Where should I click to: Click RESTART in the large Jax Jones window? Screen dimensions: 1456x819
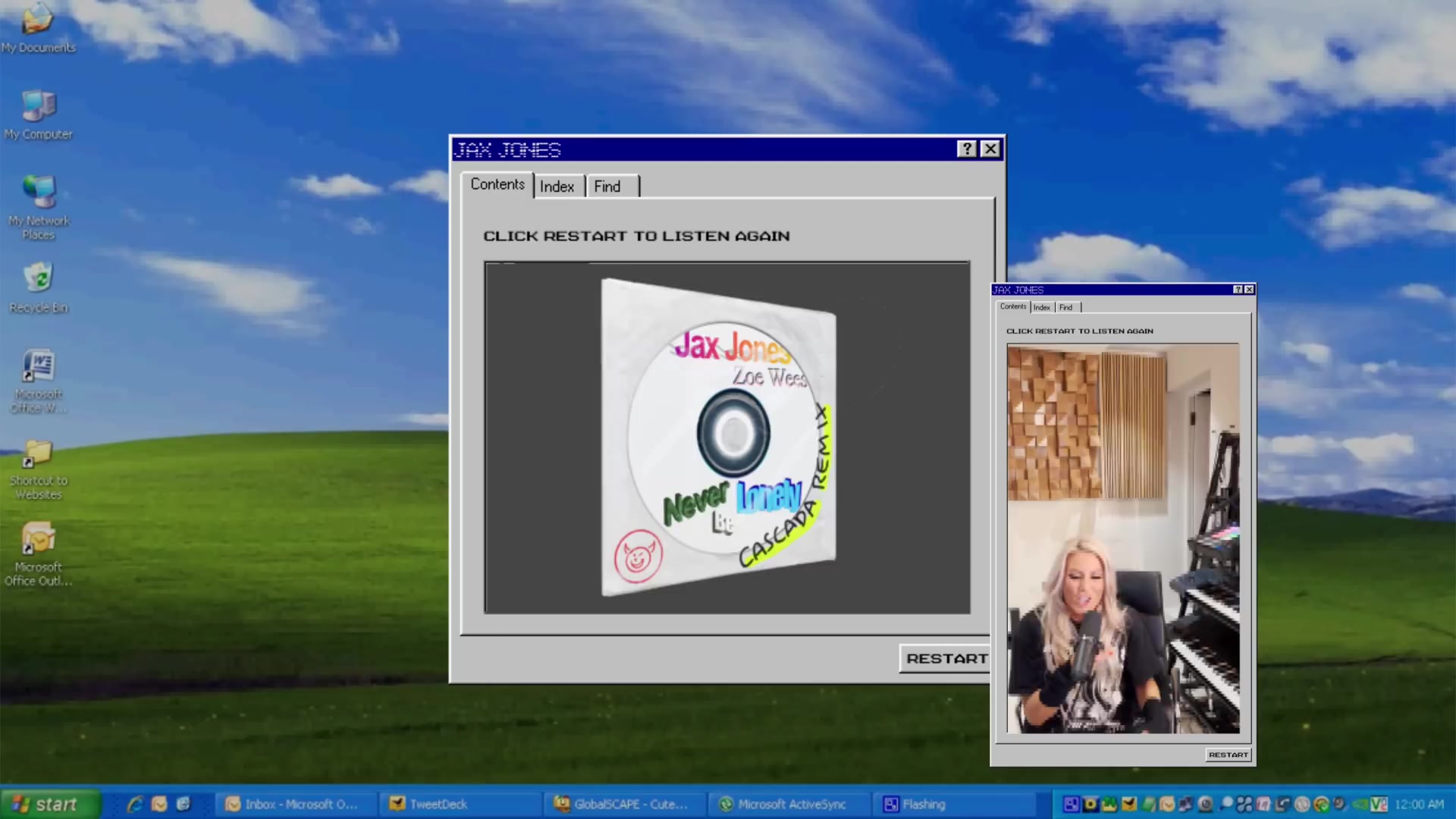pos(945,658)
